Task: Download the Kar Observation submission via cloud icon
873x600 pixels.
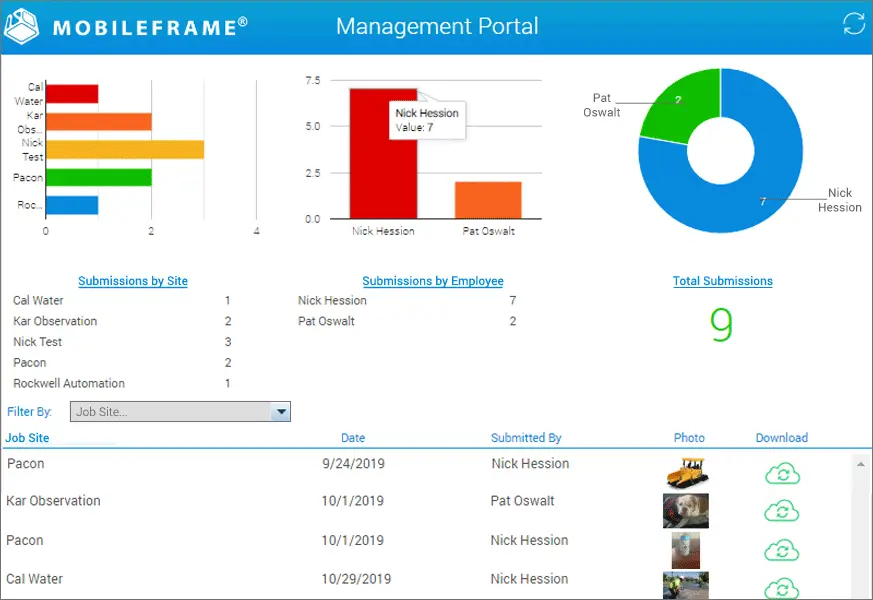Action: (782, 510)
